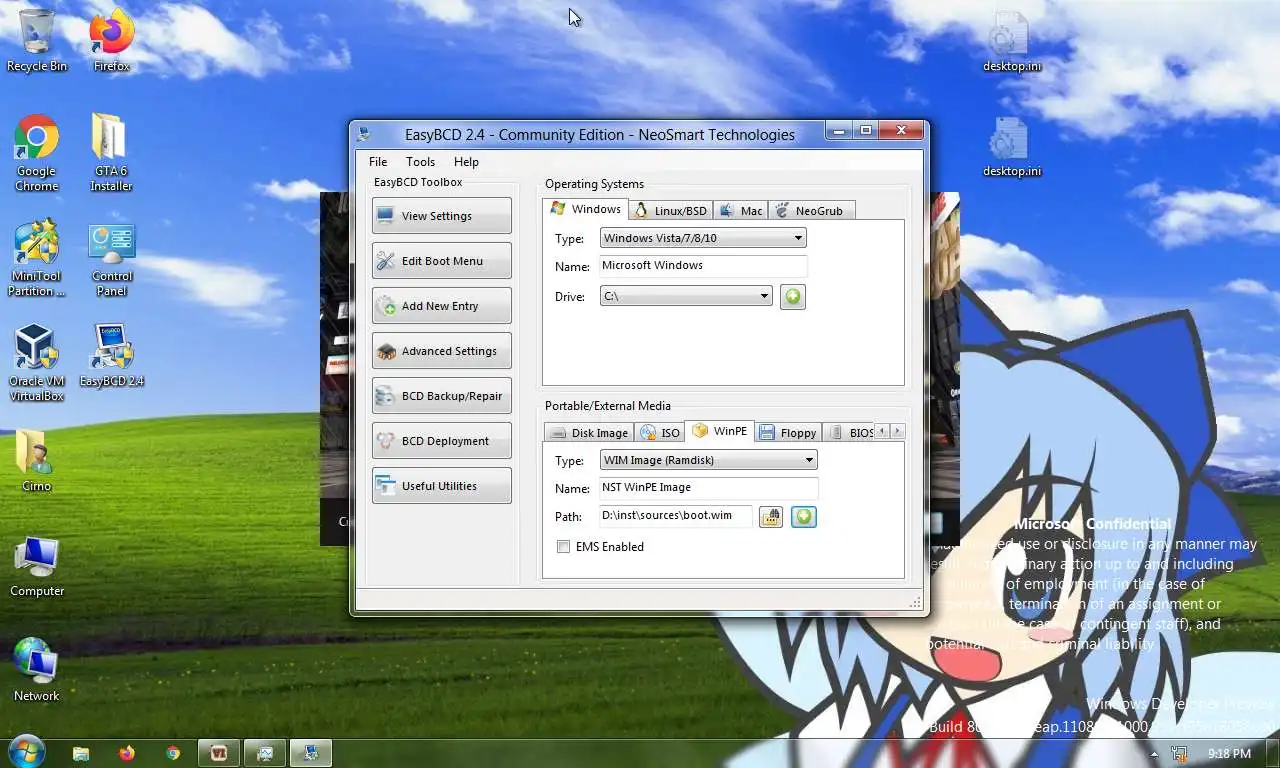Expand the C:\ Drive dropdown
The height and width of the screenshot is (768, 1280).
pyautogui.click(x=686, y=296)
